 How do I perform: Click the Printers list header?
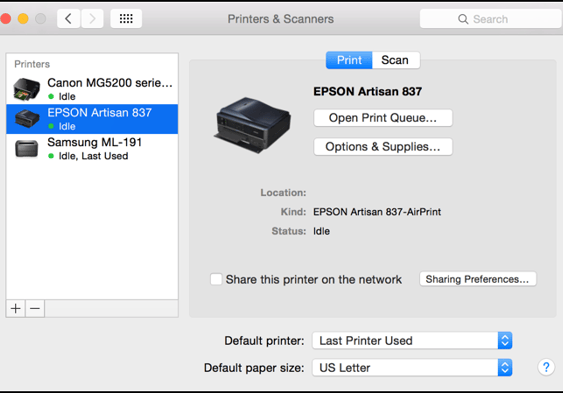(32, 64)
